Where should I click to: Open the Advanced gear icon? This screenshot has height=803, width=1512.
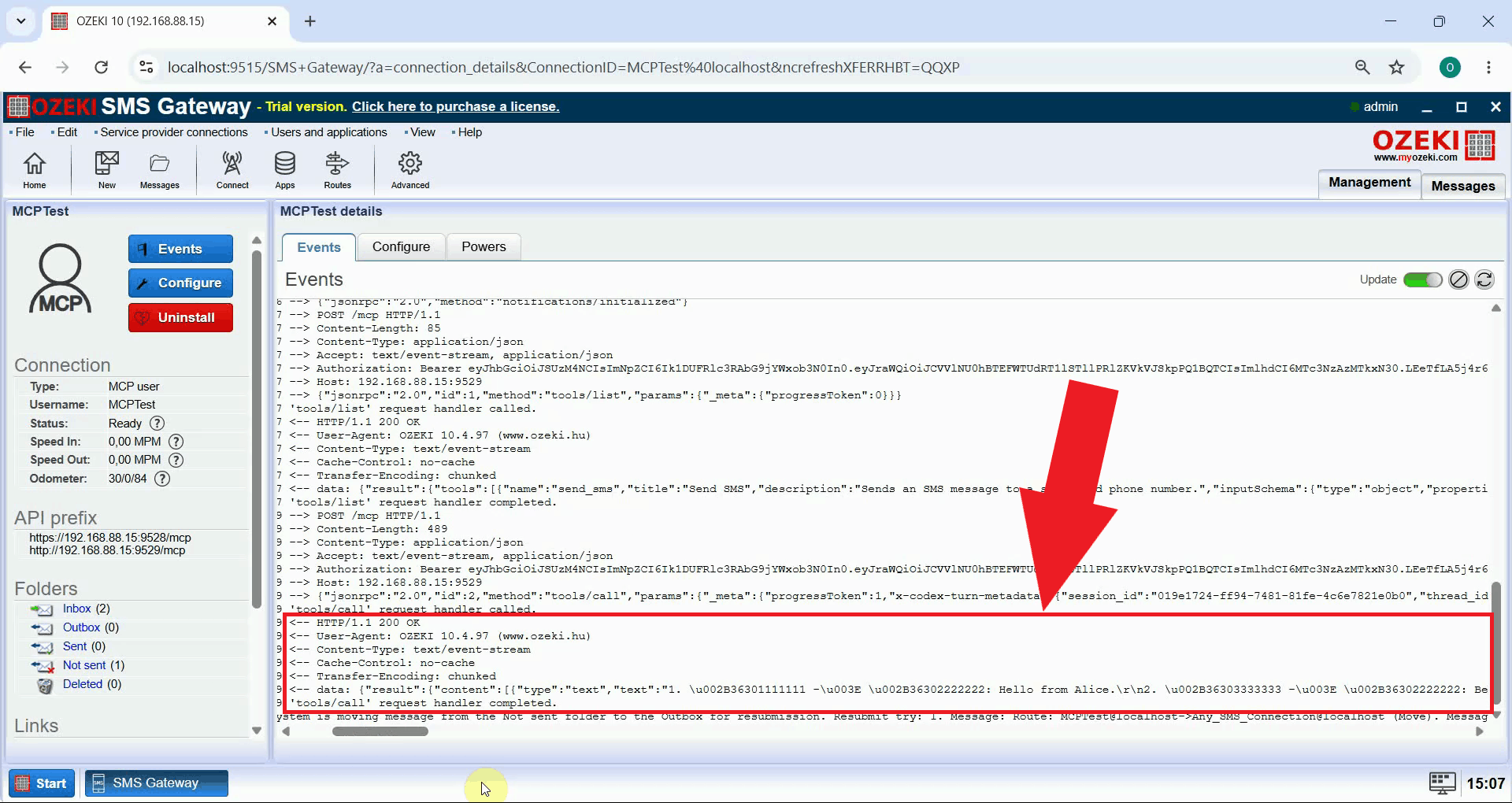point(410,170)
